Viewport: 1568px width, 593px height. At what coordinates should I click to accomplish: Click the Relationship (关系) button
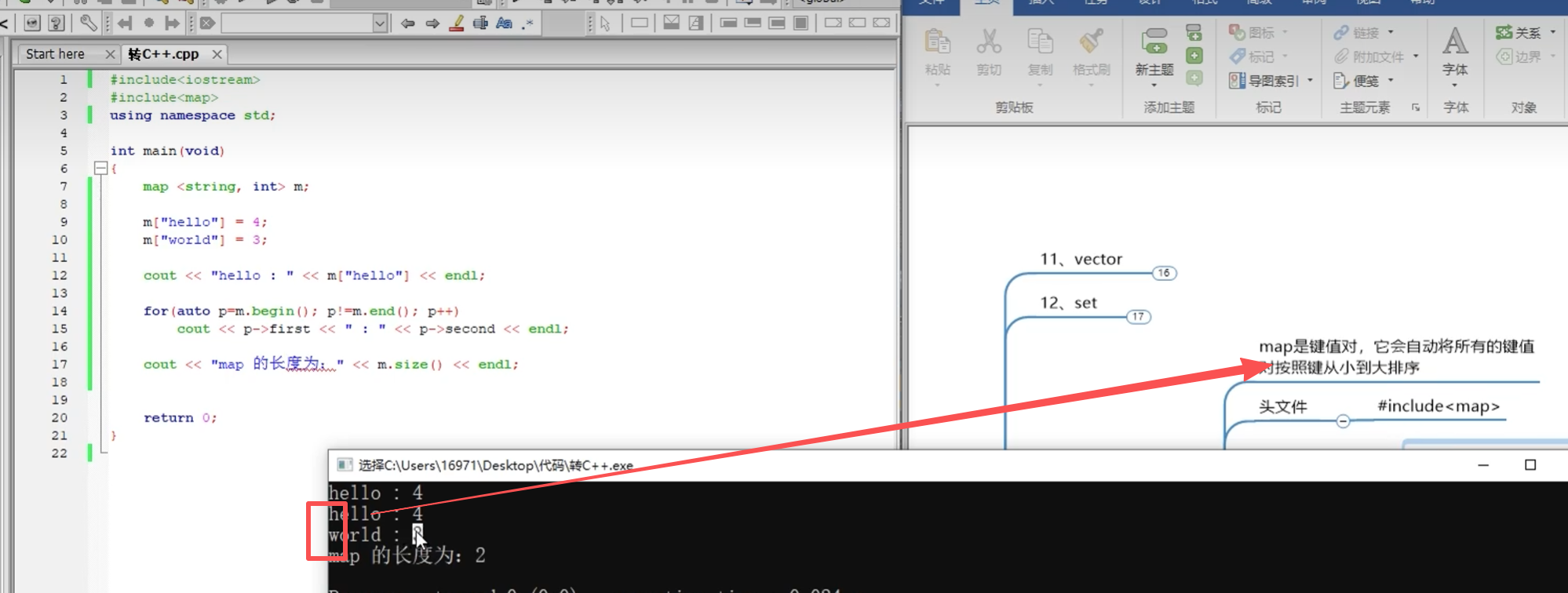click(1519, 32)
